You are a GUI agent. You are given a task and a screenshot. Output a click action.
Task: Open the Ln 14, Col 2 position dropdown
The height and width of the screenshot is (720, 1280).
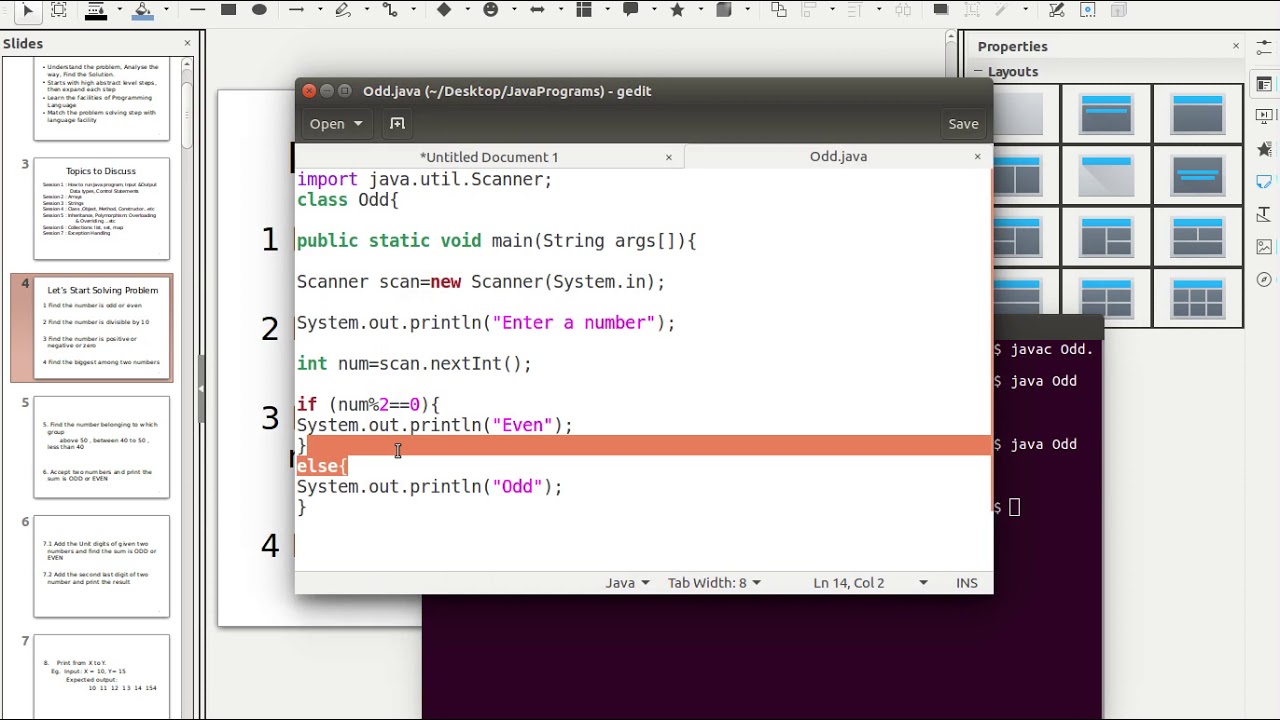click(870, 582)
